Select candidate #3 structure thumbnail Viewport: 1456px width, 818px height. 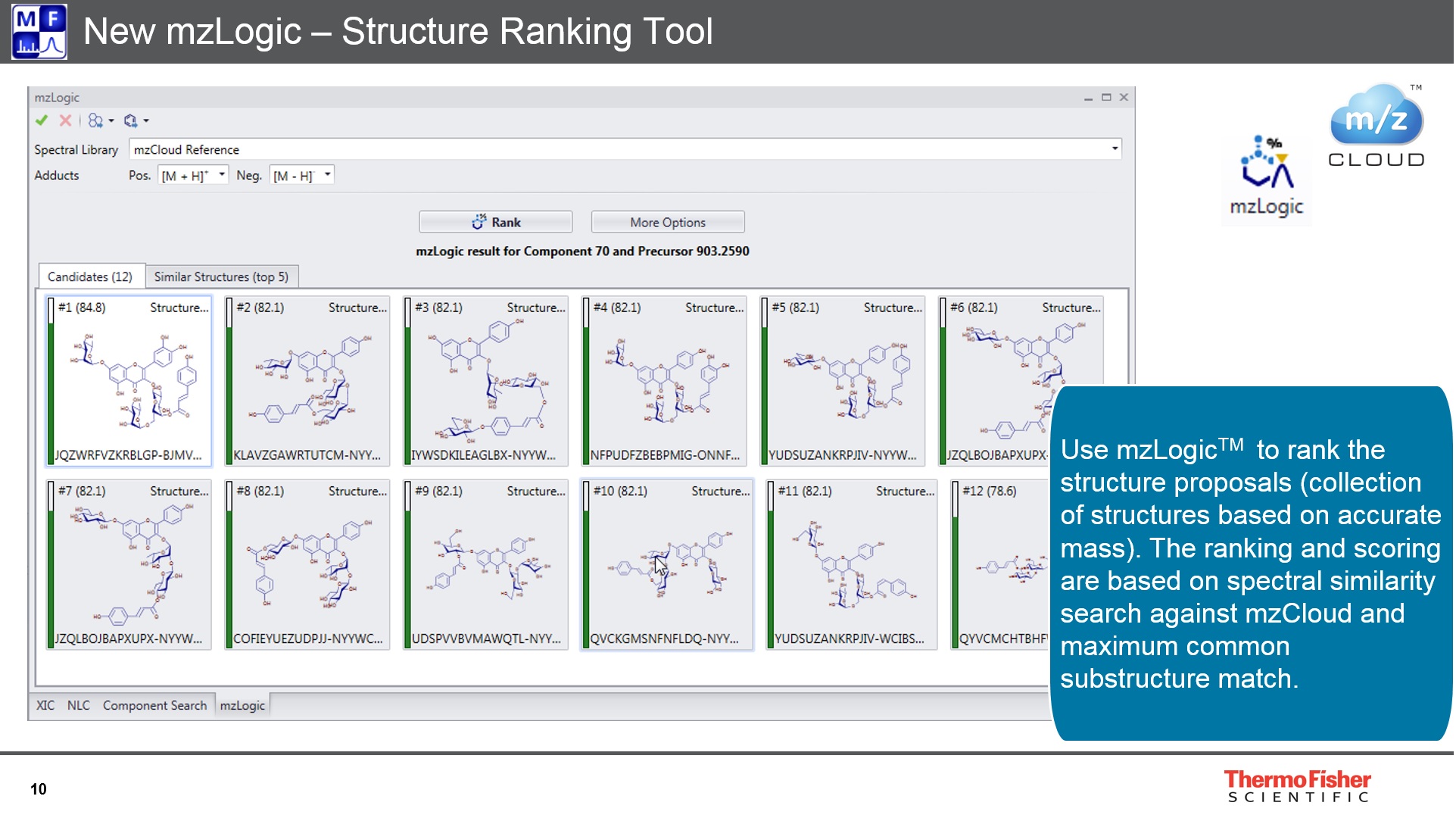[x=488, y=379]
